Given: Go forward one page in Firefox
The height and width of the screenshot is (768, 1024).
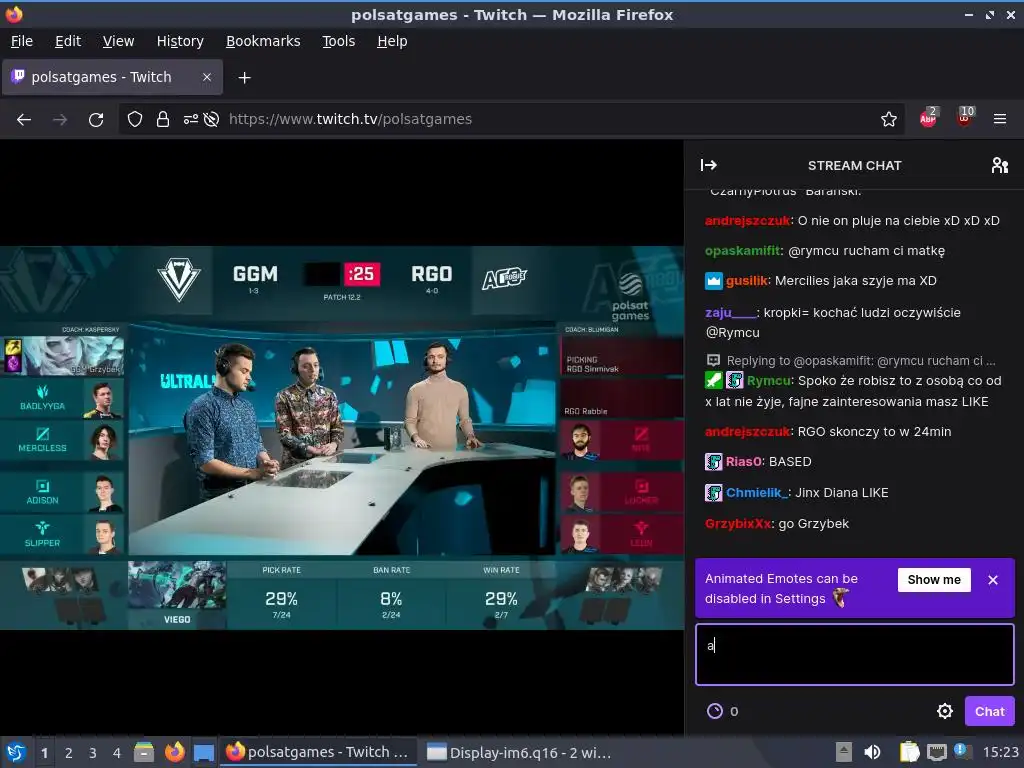Looking at the screenshot, I should (60, 120).
